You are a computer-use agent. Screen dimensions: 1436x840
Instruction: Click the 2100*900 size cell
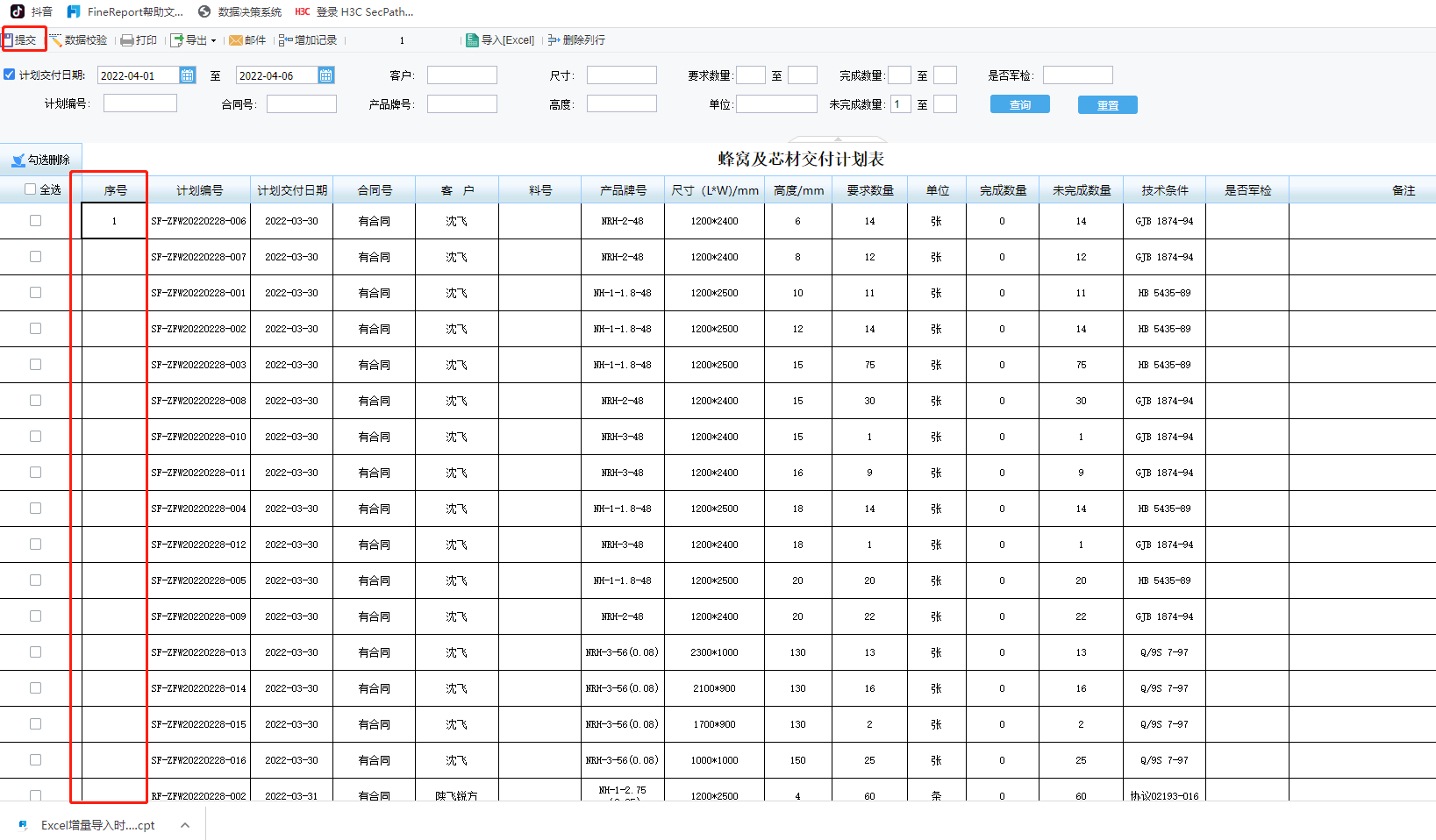coord(715,688)
